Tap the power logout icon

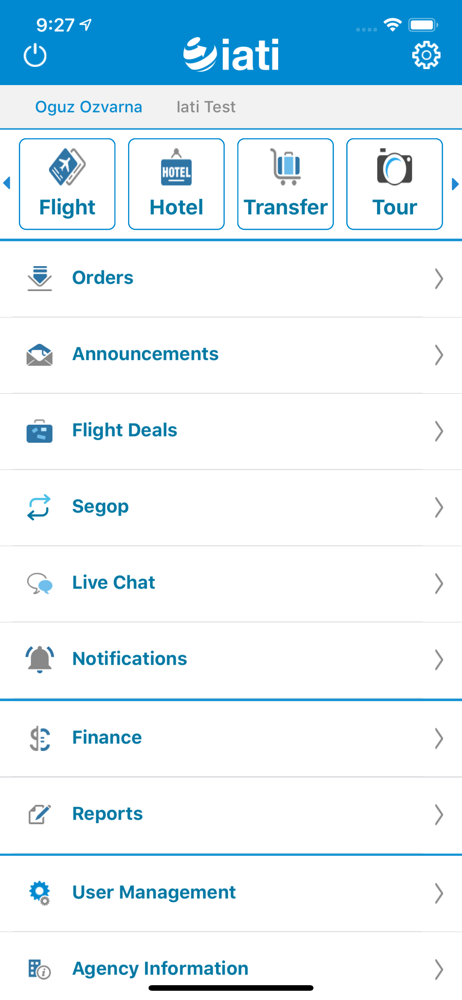tap(36, 56)
